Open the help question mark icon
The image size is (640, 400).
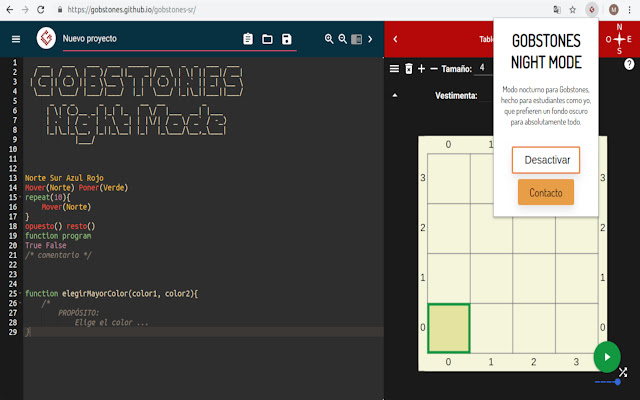click(x=629, y=64)
